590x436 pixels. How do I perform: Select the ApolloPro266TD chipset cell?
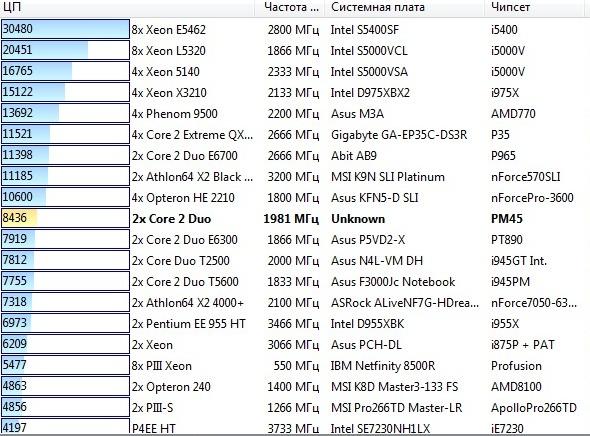[534, 408]
